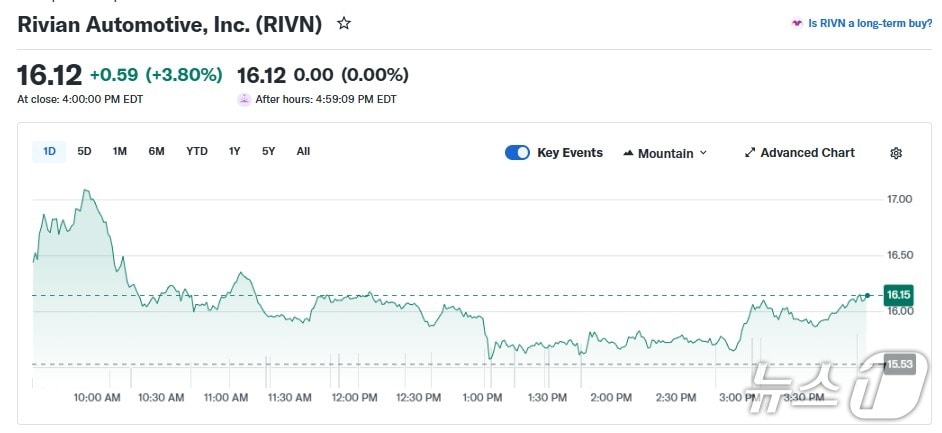Select the 5Y chart range
This screenshot has width=942, height=433.
coord(268,151)
